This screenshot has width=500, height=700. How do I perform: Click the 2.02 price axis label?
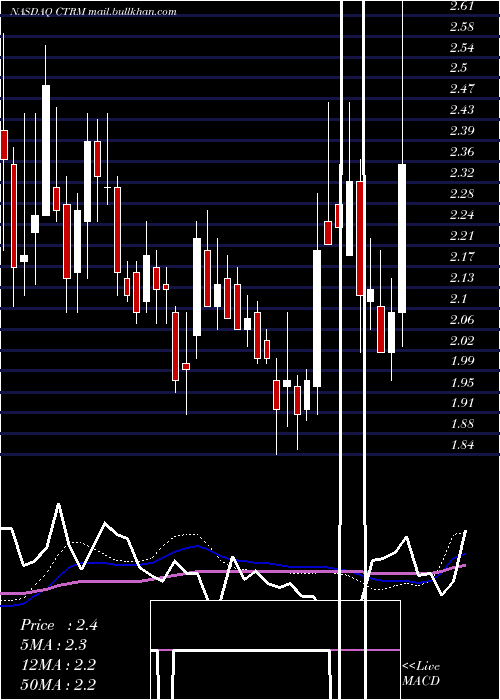click(x=462, y=341)
